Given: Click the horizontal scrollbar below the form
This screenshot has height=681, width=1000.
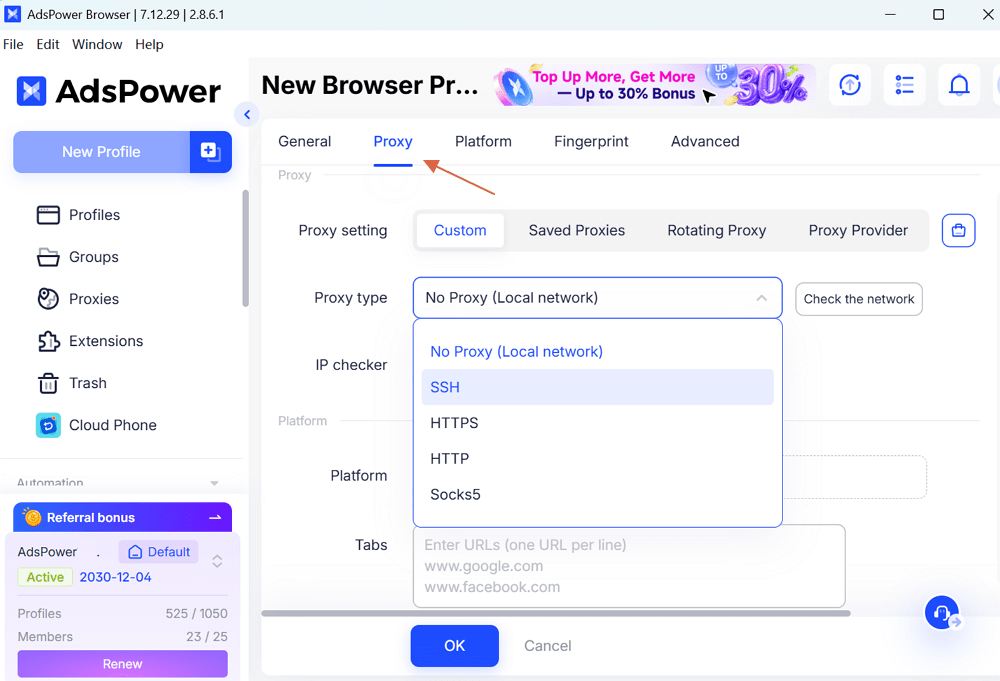Looking at the screenshot, I should pyautogui.click(x=555, y=613).
